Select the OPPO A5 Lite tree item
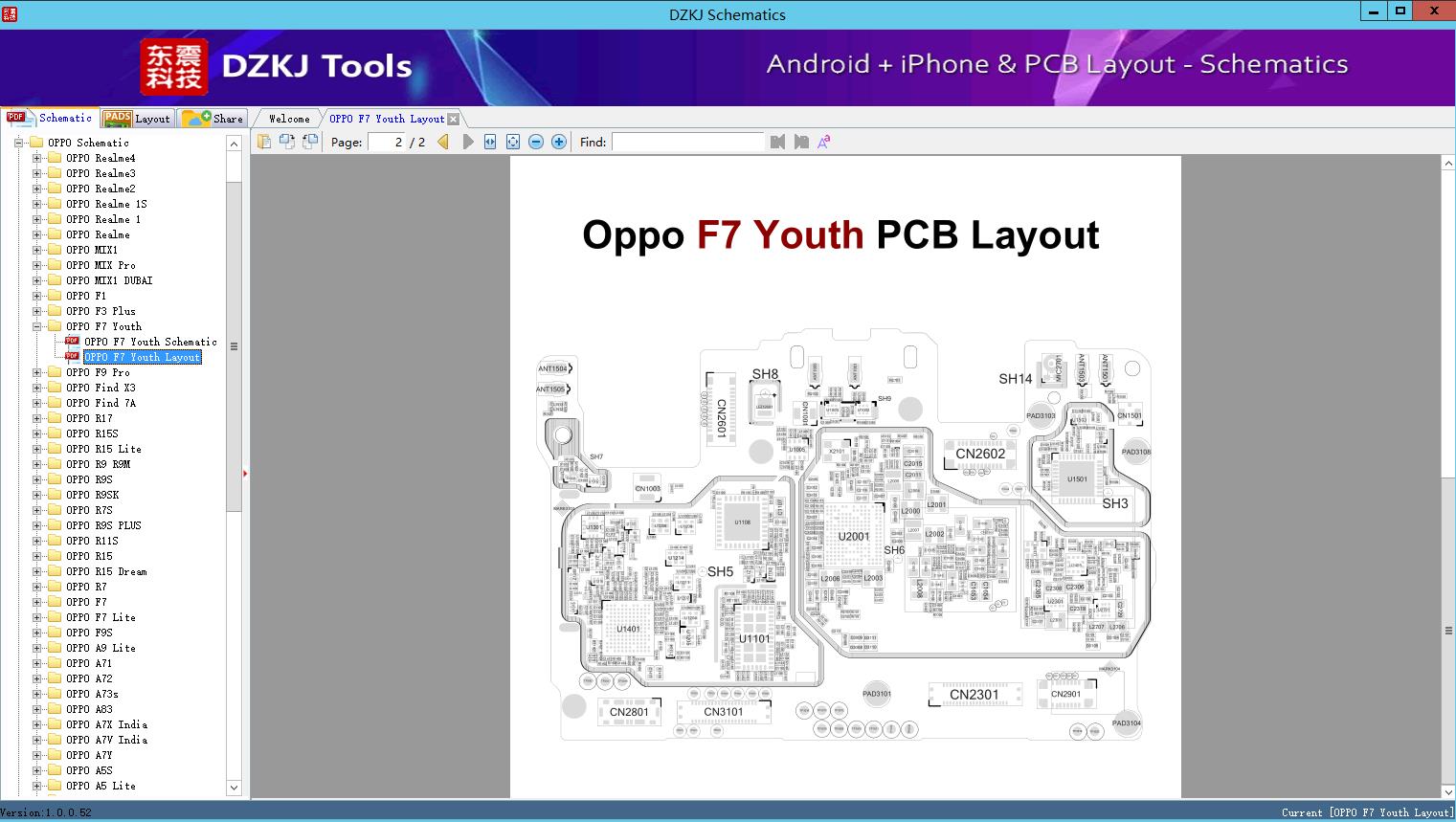Viewport: 1456px width, 822px height. (x=101, y=786)
